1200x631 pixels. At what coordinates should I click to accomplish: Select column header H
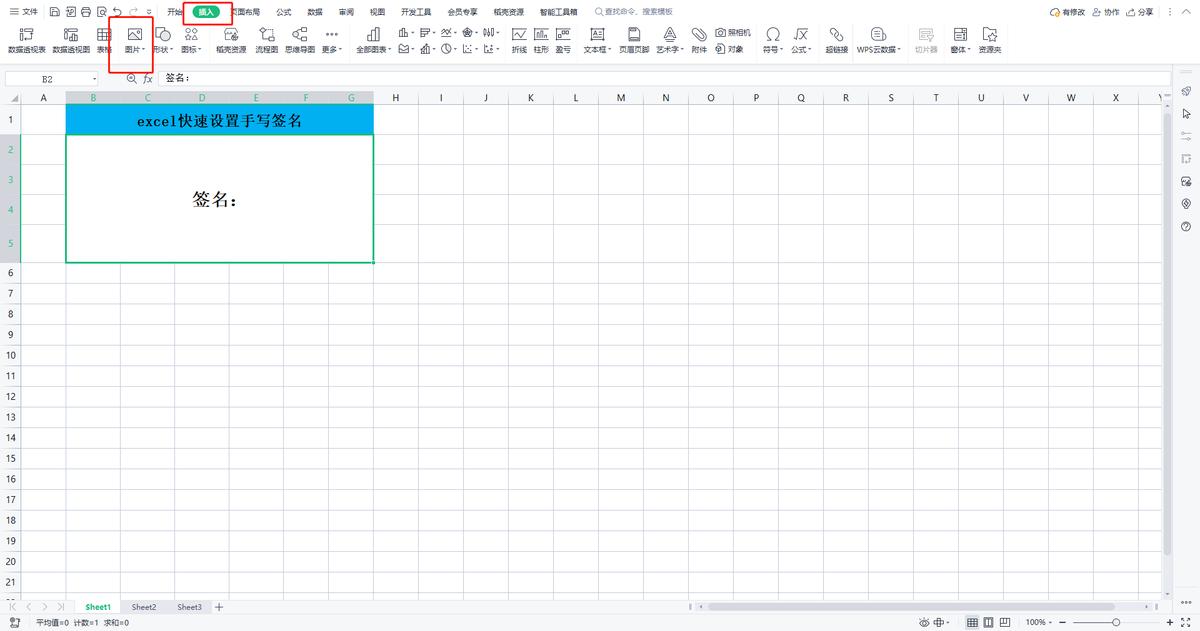pyautogui.click(x=396, y=97)
